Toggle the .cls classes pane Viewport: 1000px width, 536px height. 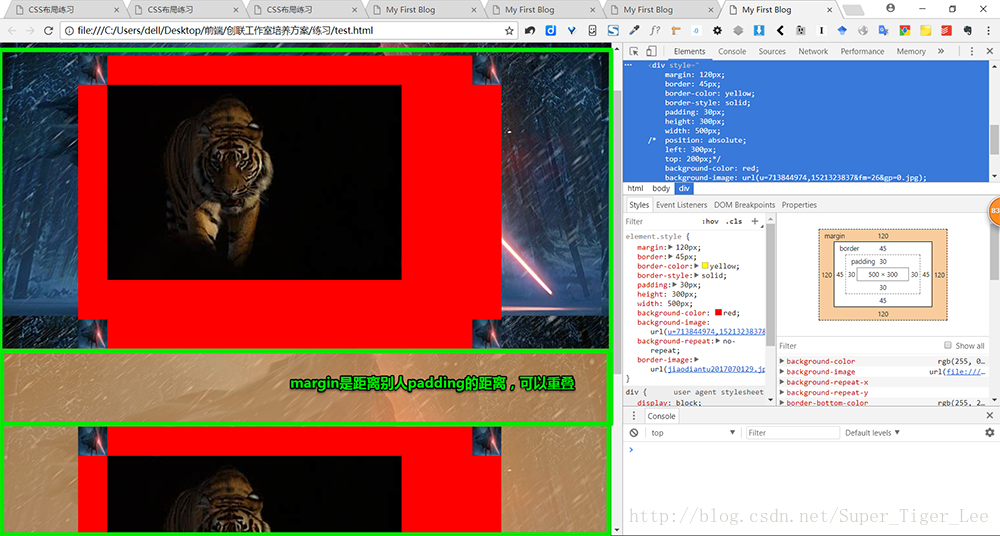pos(734,221)
